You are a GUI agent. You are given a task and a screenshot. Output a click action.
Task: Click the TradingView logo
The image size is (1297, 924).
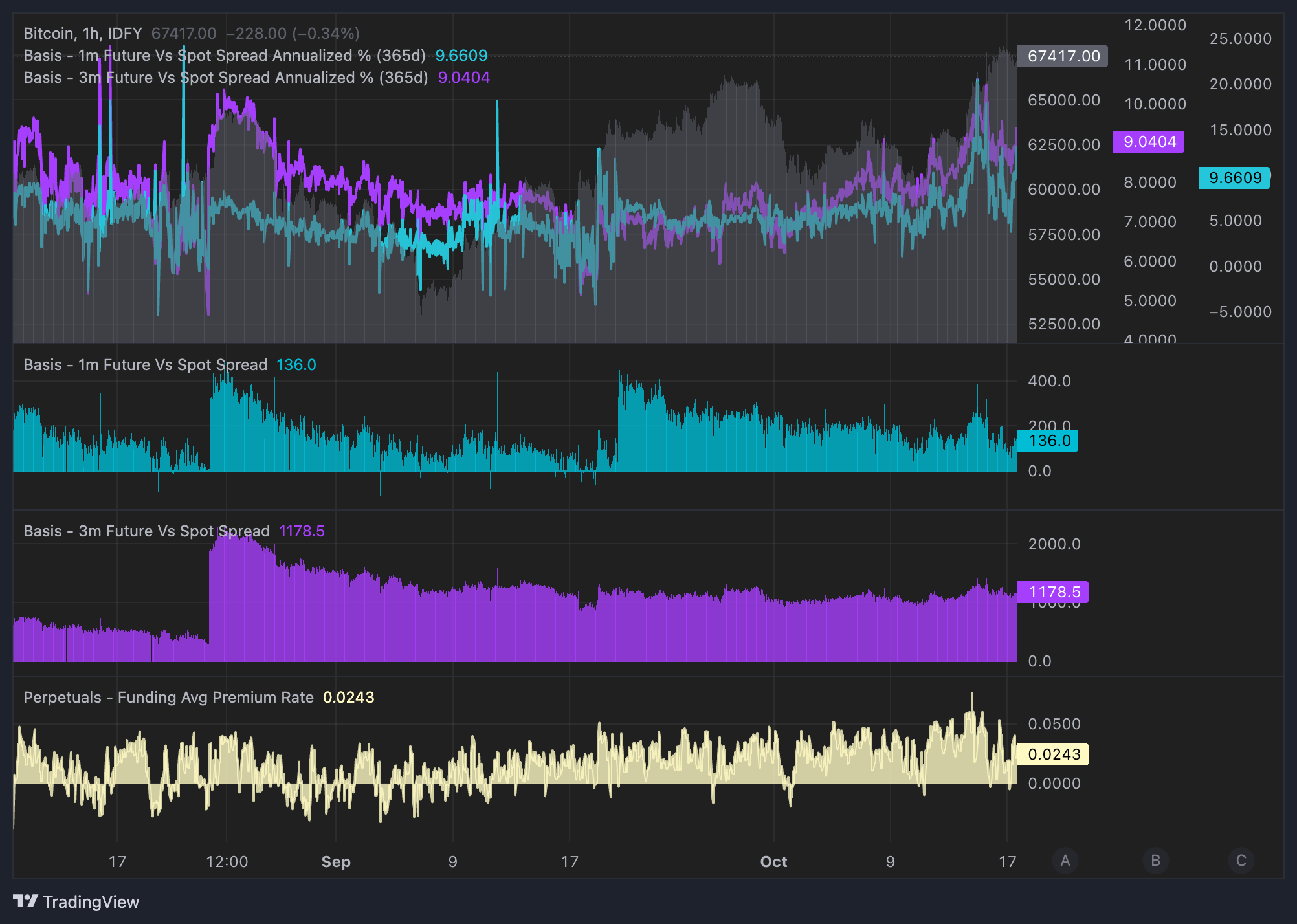point(26,901)
